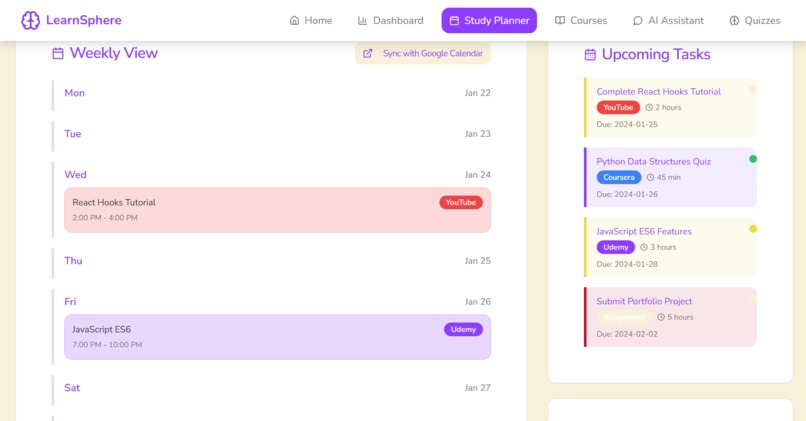Screen dimensions: 806x421
Task: Click the LearnSphere brain logo icon
Action: [x=30, y=21]
